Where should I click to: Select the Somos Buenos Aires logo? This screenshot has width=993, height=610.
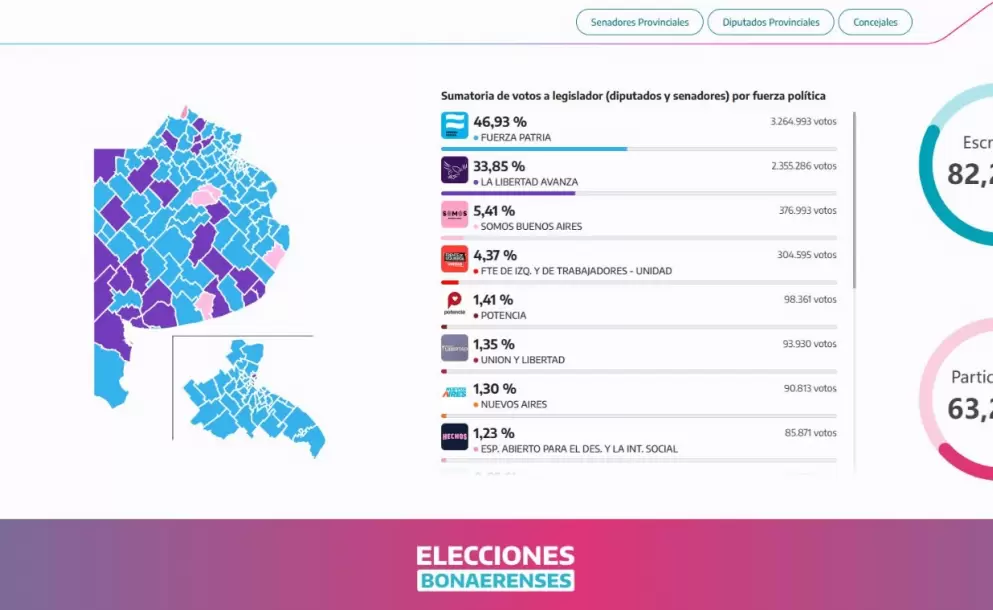(x=455, y=215)
